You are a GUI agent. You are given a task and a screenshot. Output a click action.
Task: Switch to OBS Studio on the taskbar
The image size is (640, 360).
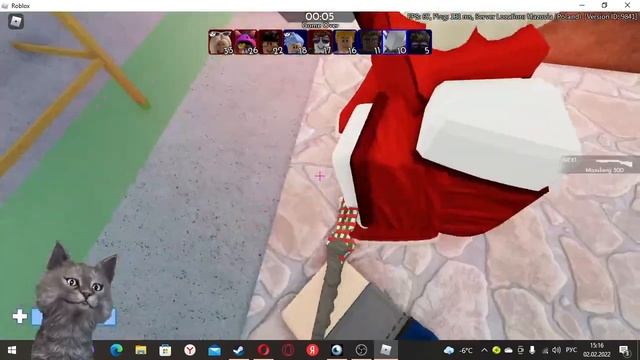tap(361, 350)
